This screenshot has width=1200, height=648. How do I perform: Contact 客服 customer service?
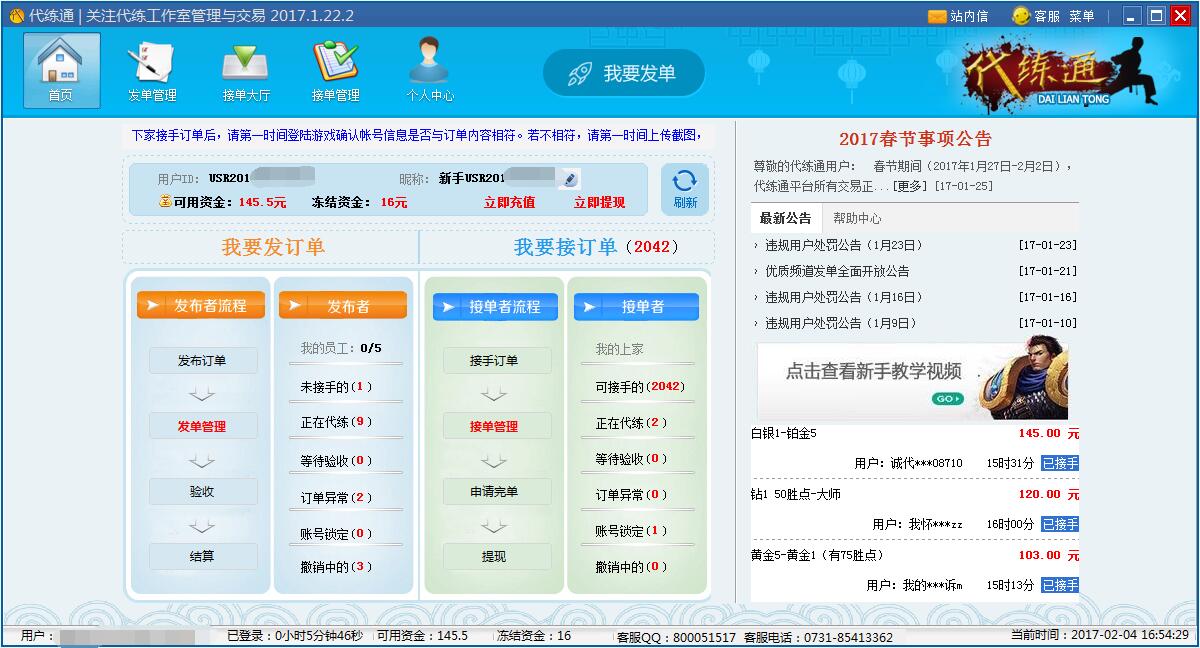click(1036, 16)
